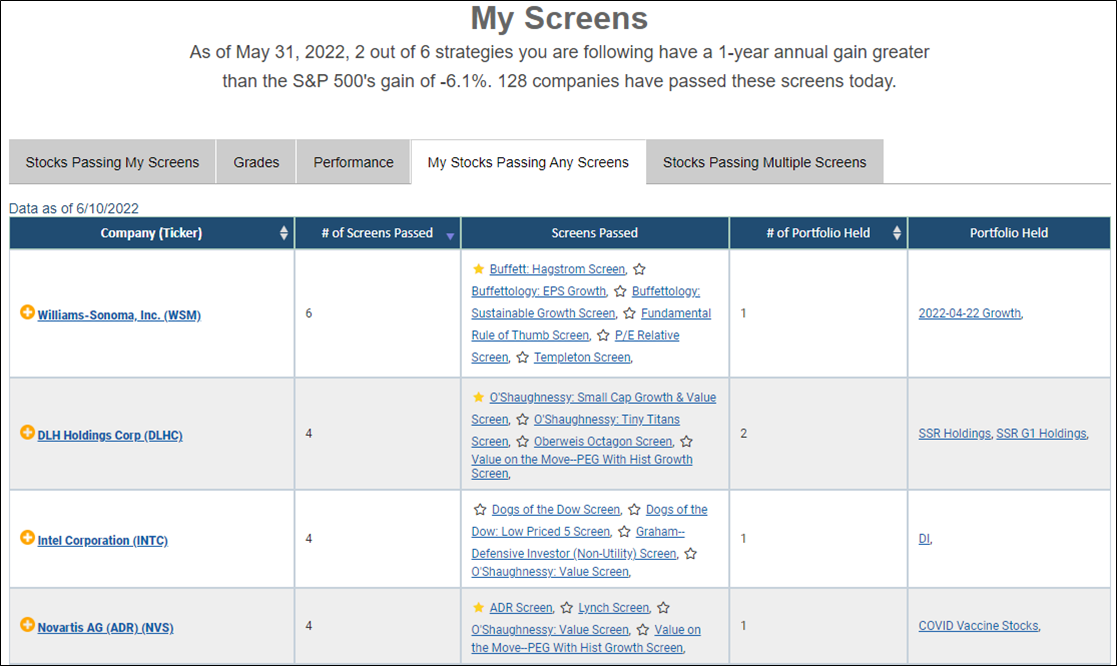Switch to the Grades tab

pos(256,162)
